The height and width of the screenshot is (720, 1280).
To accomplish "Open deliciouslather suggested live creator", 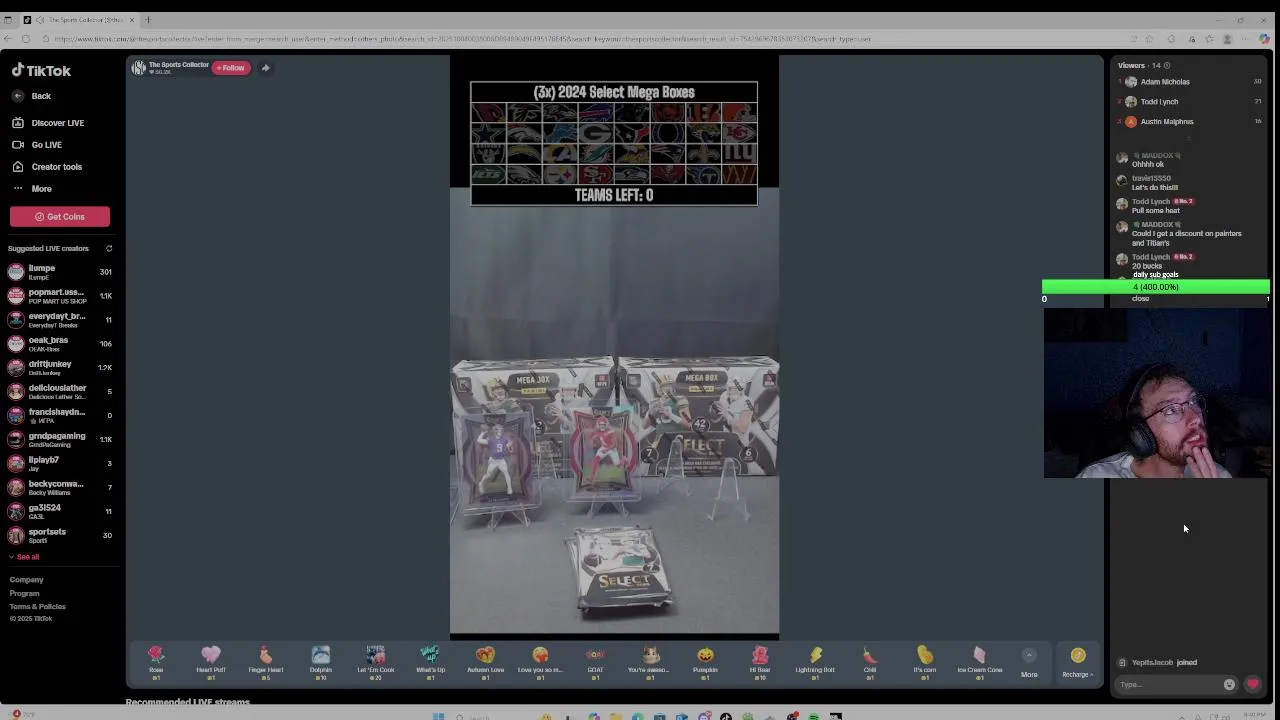I will pos(60,392).
